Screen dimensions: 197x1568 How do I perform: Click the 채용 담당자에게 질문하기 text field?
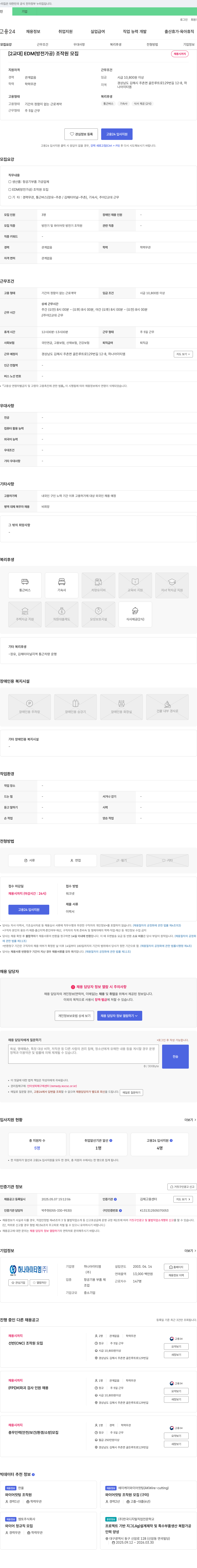tap(84, 1054)
